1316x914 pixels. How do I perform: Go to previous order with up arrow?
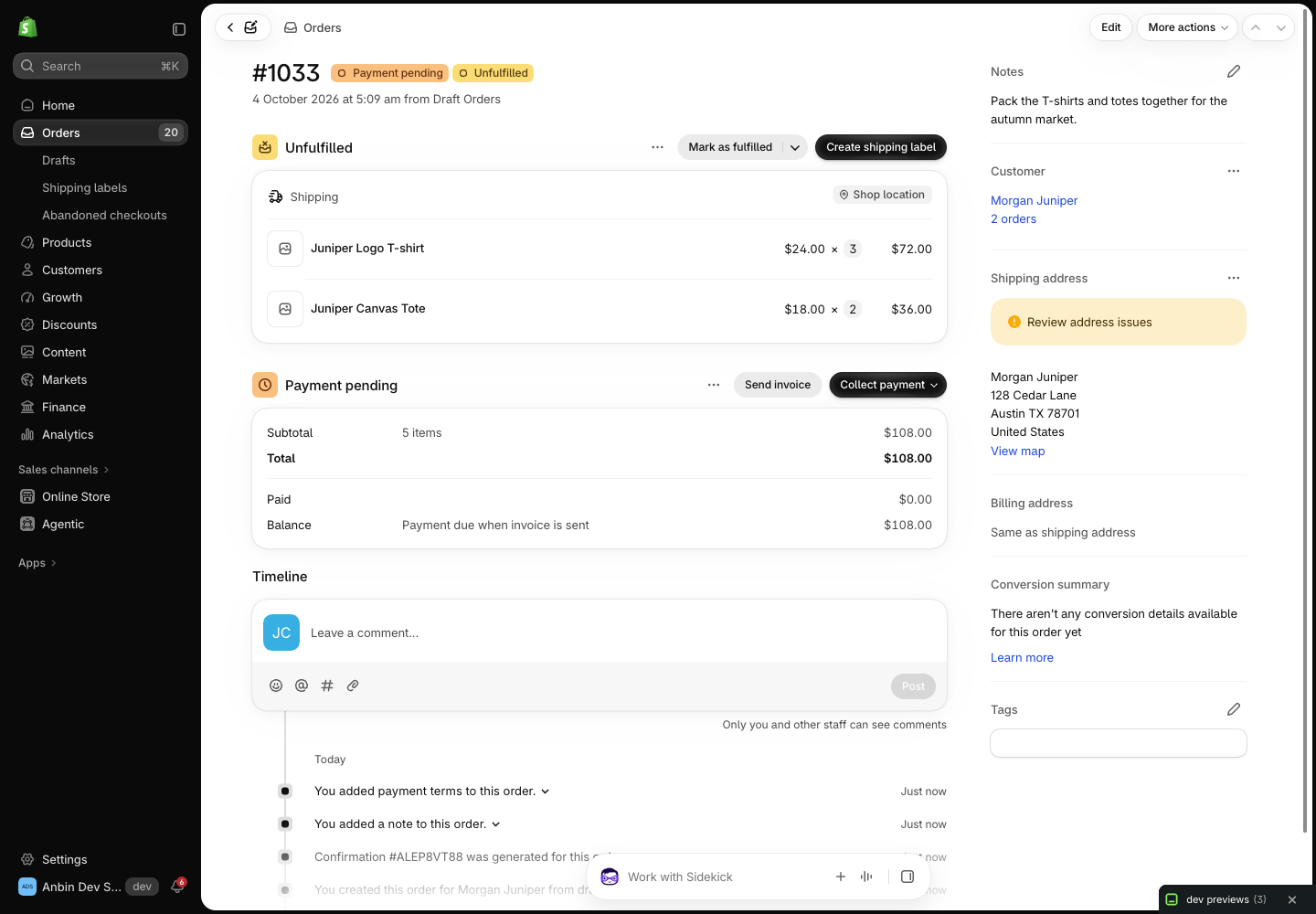[1256, 27]
